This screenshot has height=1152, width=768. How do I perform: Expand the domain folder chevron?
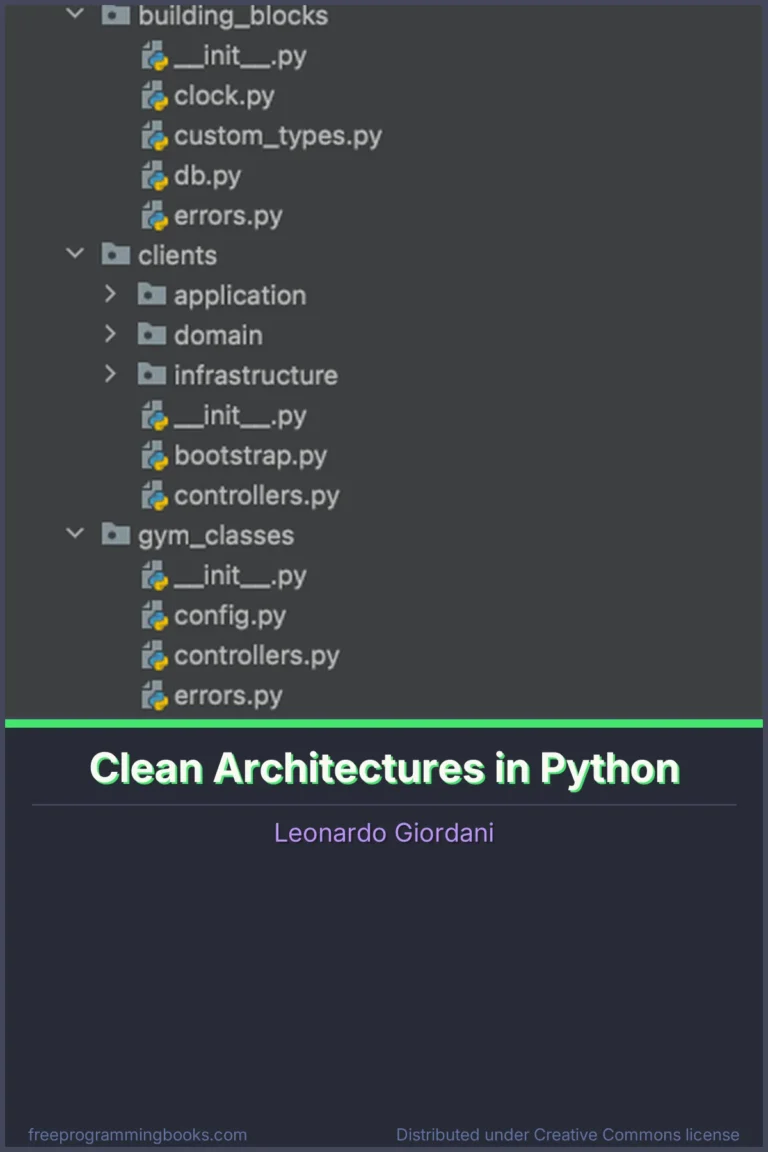click(x=110, y=334)
